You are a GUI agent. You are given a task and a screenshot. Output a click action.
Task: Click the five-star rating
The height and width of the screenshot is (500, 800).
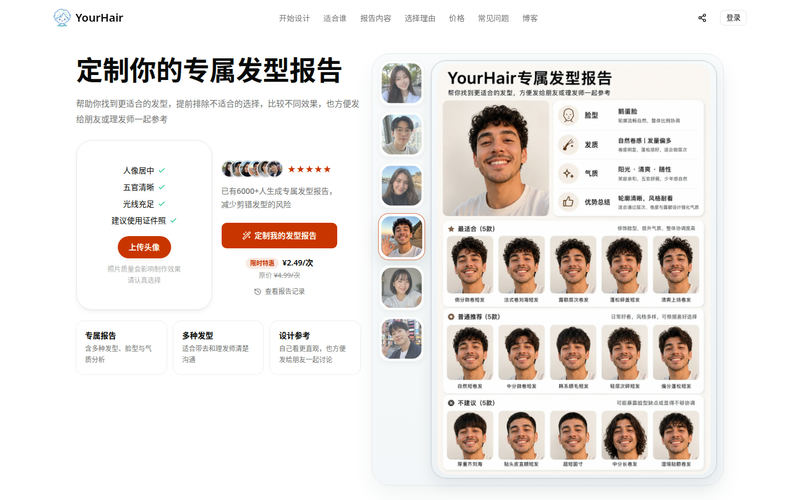click(x=309, y=169)
